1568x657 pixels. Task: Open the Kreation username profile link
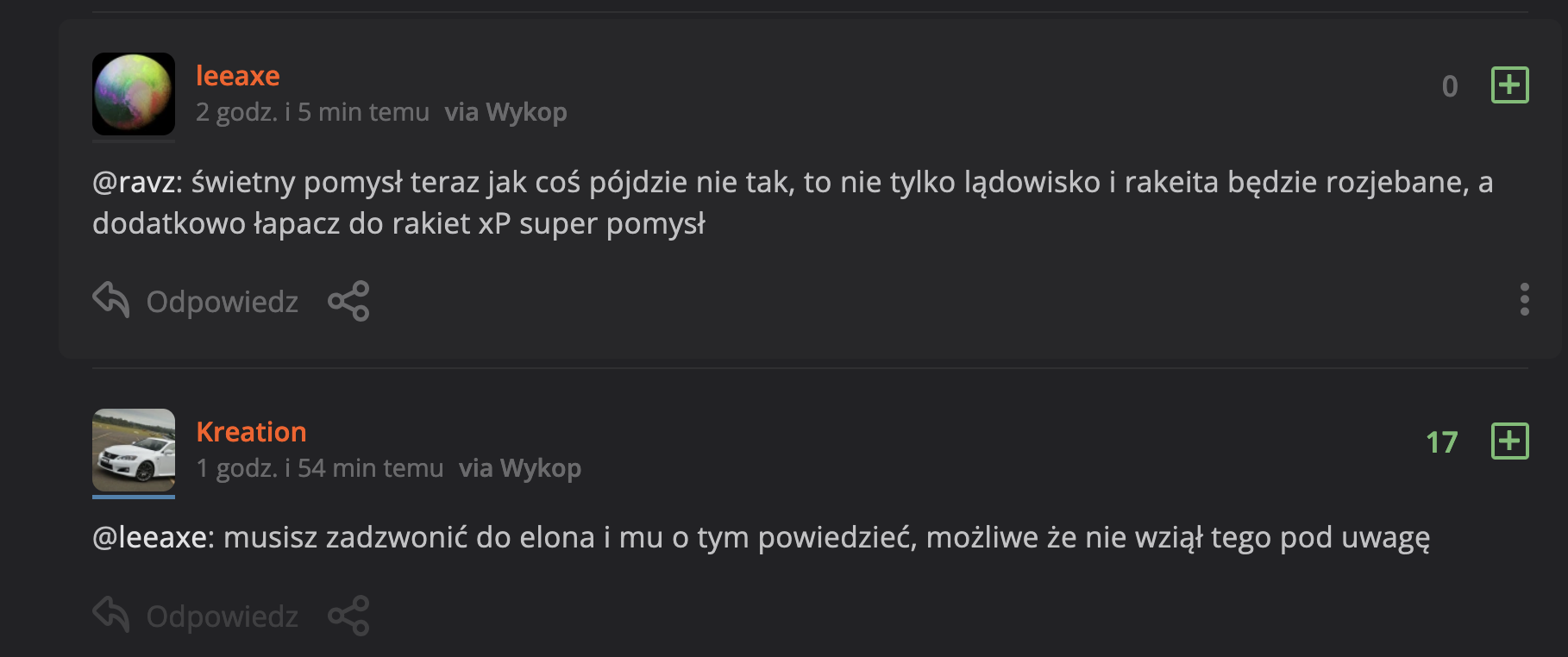[251, 432]
